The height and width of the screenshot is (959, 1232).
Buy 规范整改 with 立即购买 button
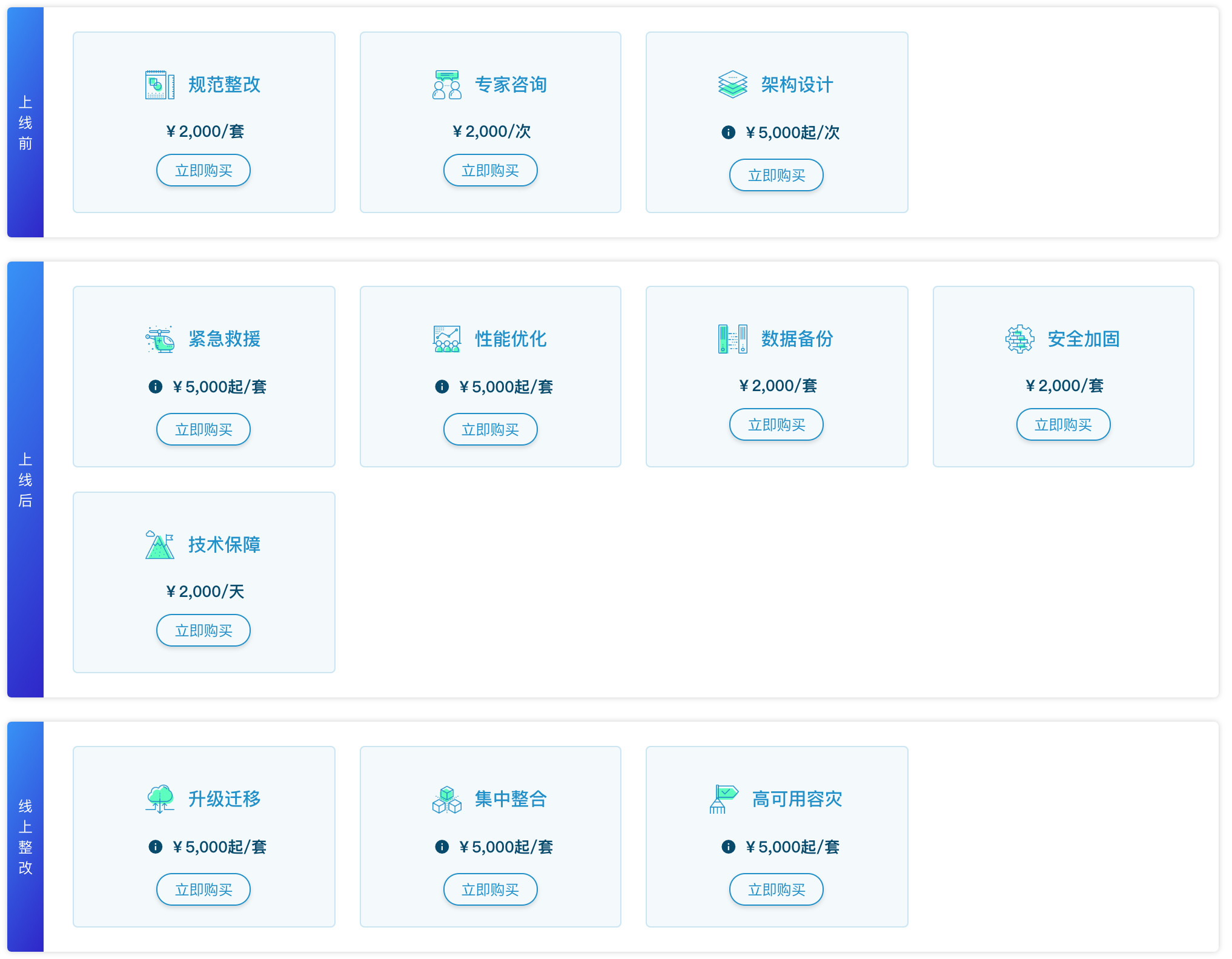click(x=204, y=171)
